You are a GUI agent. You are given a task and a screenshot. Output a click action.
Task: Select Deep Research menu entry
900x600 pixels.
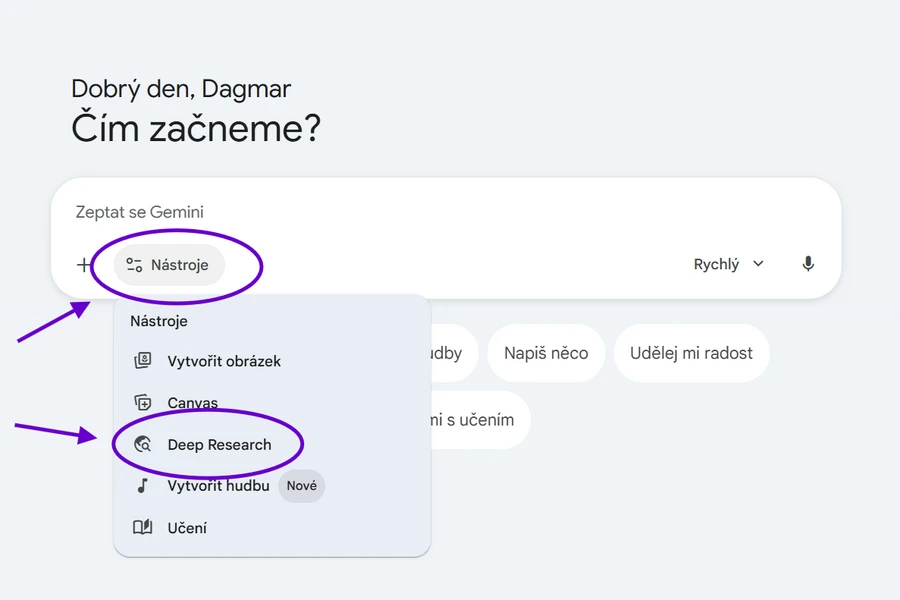pos(219,445)
